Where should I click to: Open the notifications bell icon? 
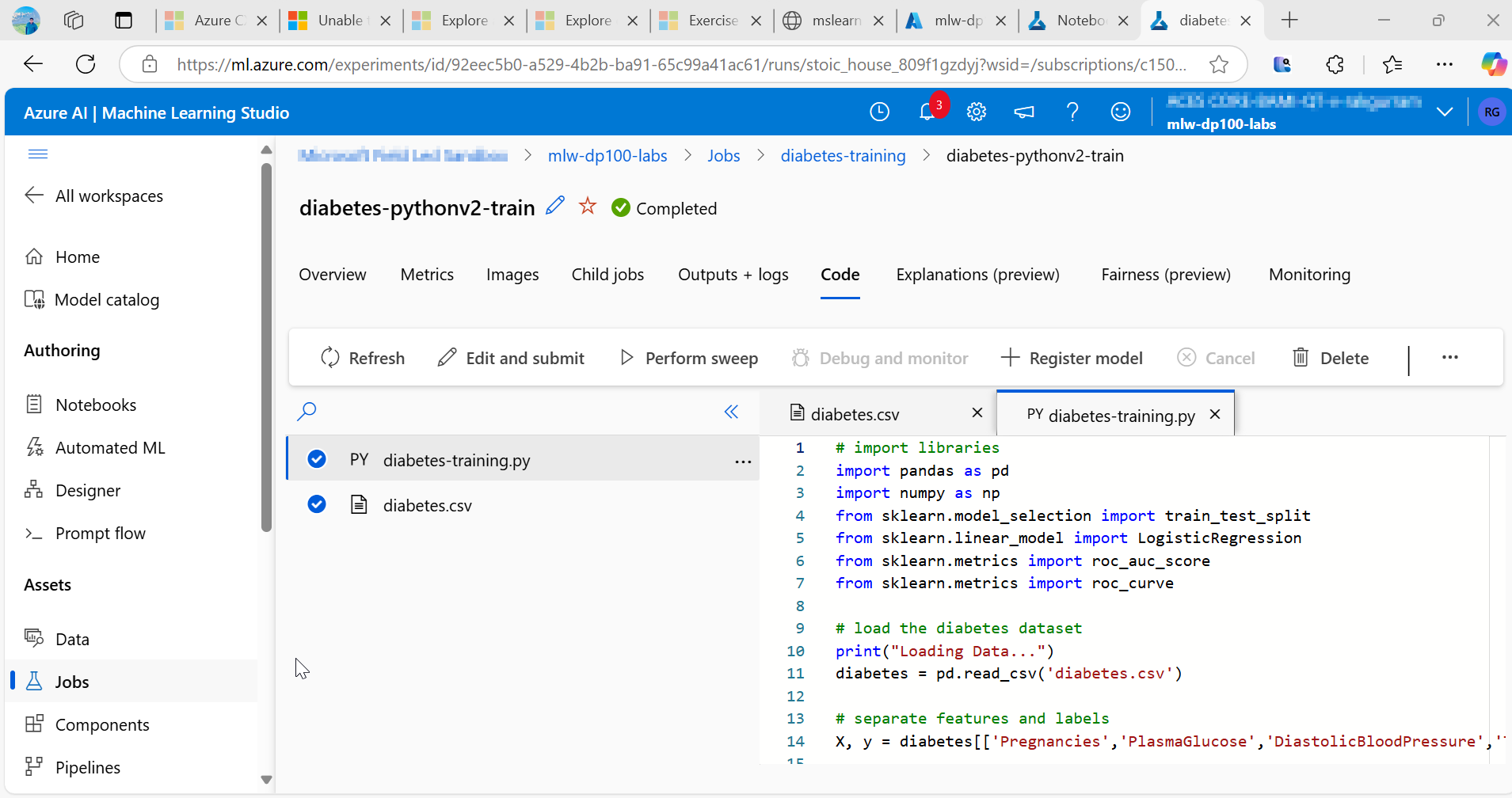point(927,112)
